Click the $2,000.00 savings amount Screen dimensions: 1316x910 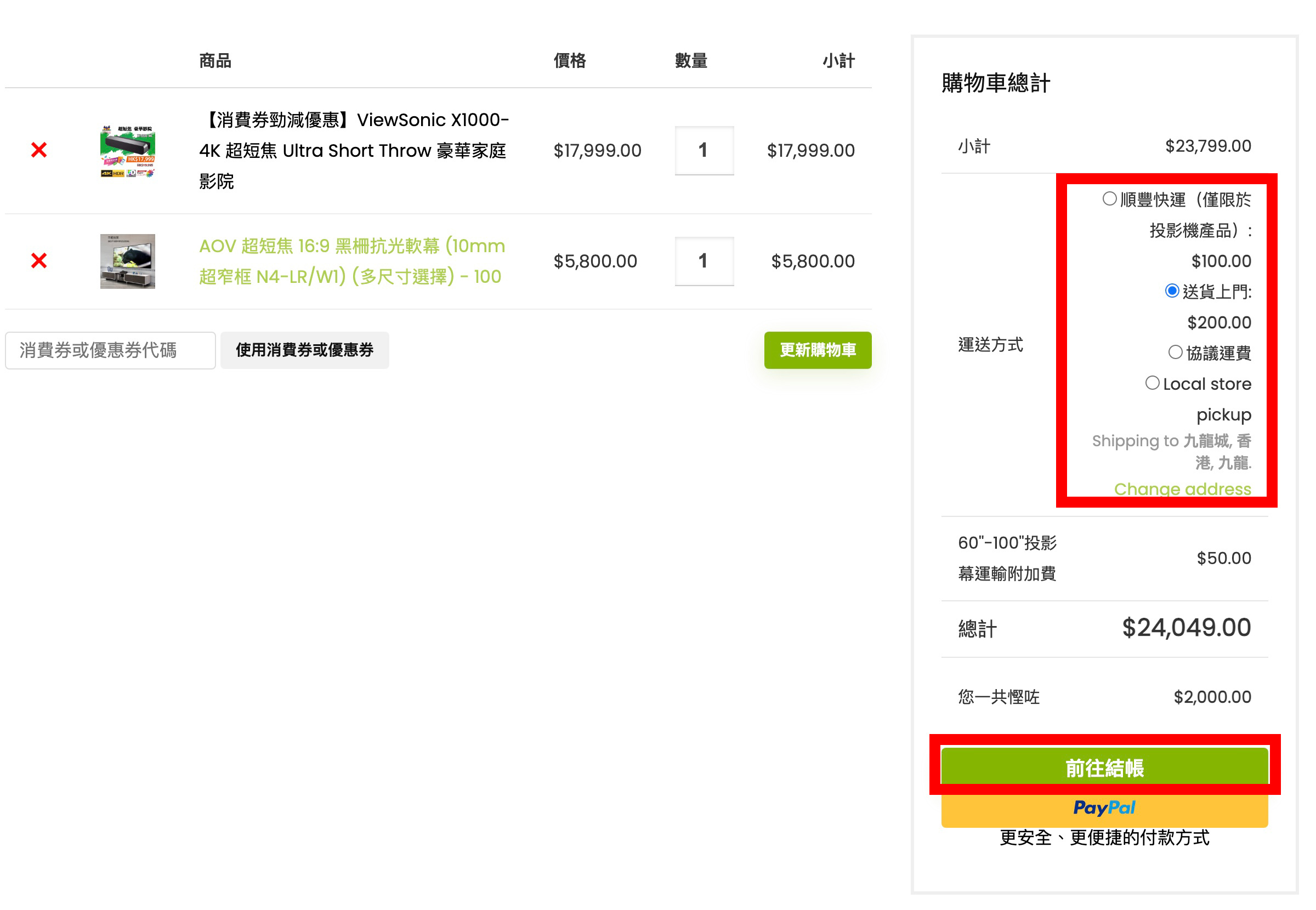(x=1212, y=697)
